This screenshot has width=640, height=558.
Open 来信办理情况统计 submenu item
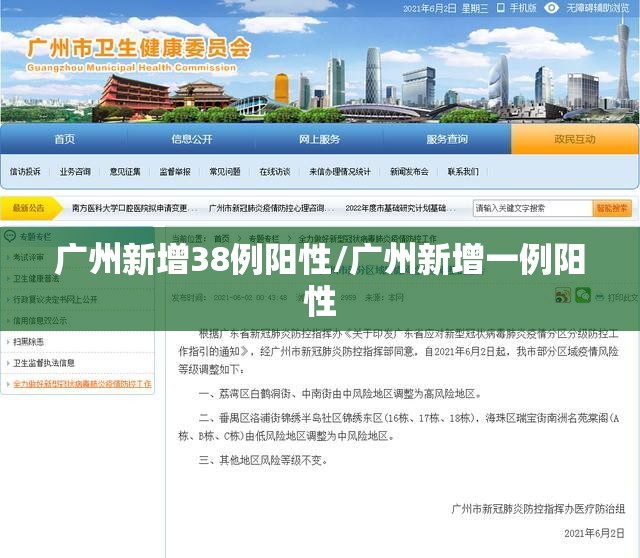point(340,172)
